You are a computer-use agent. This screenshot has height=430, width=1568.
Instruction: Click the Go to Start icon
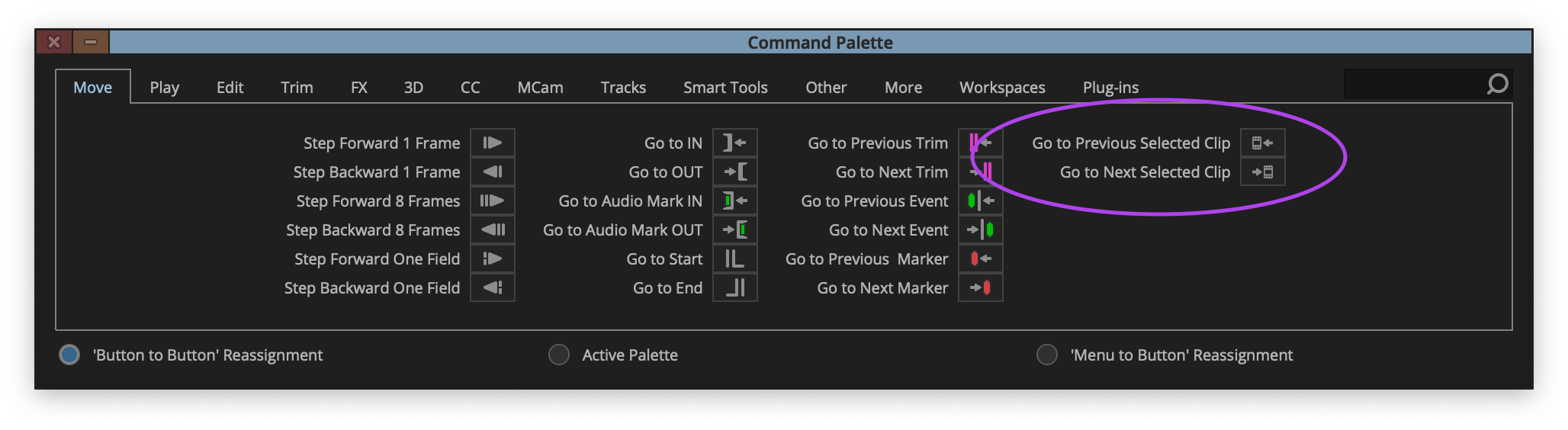tap(735, 258)
